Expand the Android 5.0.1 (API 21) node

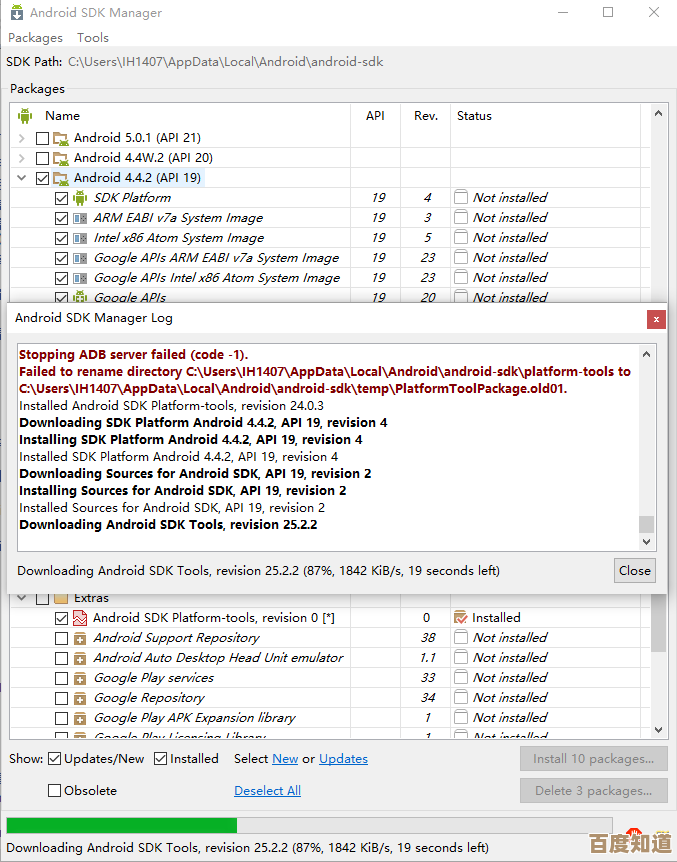(22, 138)
